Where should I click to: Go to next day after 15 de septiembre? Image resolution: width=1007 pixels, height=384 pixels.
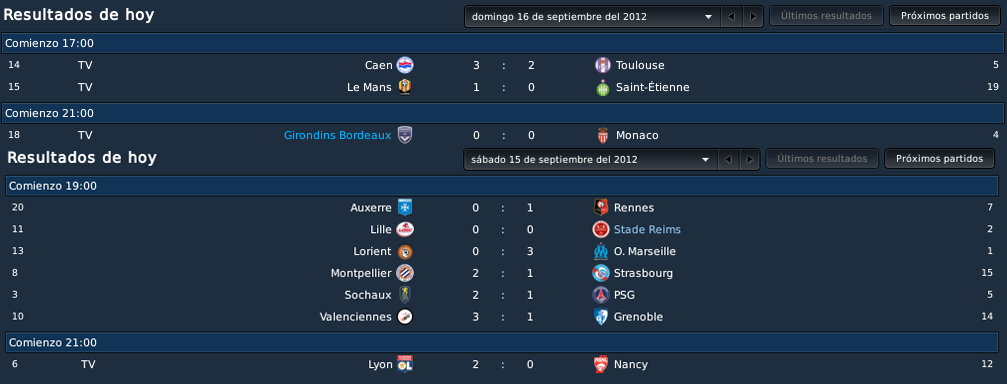click(x=749, y=159)
